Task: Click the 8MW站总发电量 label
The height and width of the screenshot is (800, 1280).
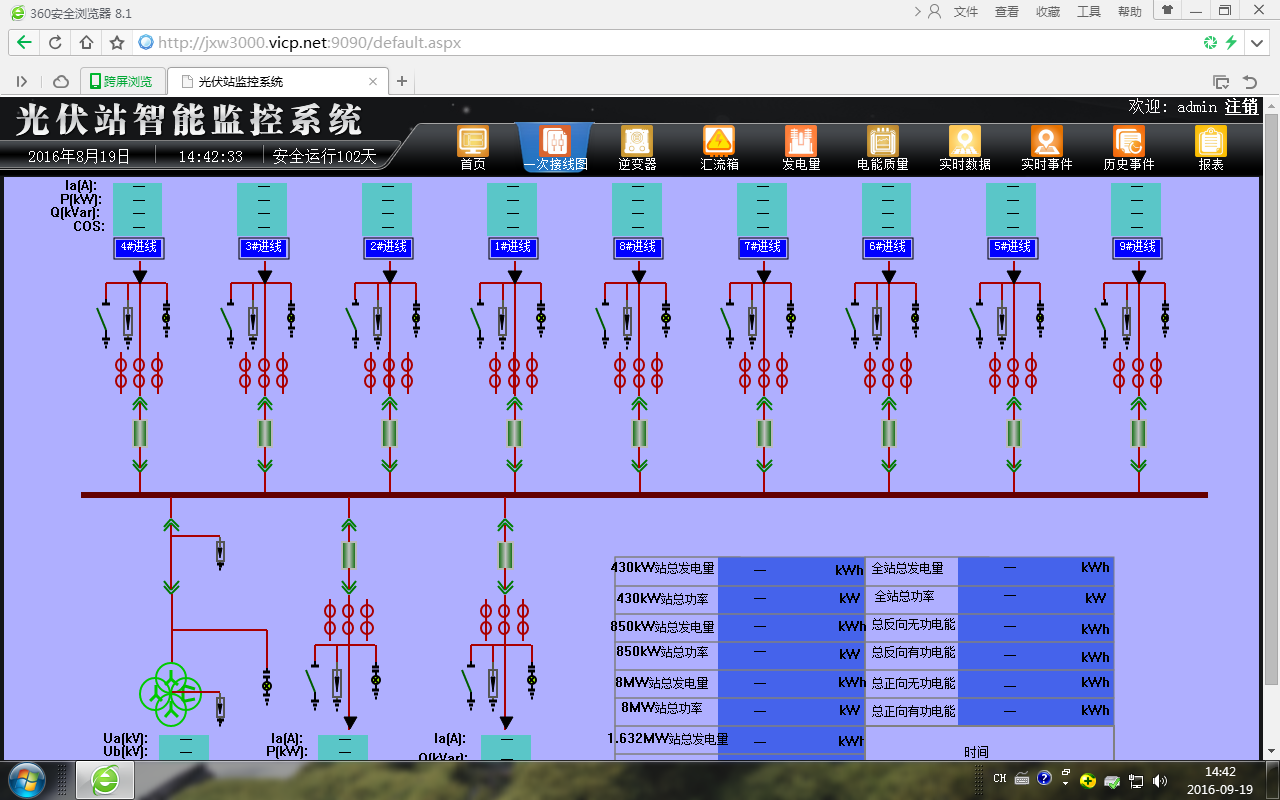Action: pyautogui.click(x=662, y=684)
